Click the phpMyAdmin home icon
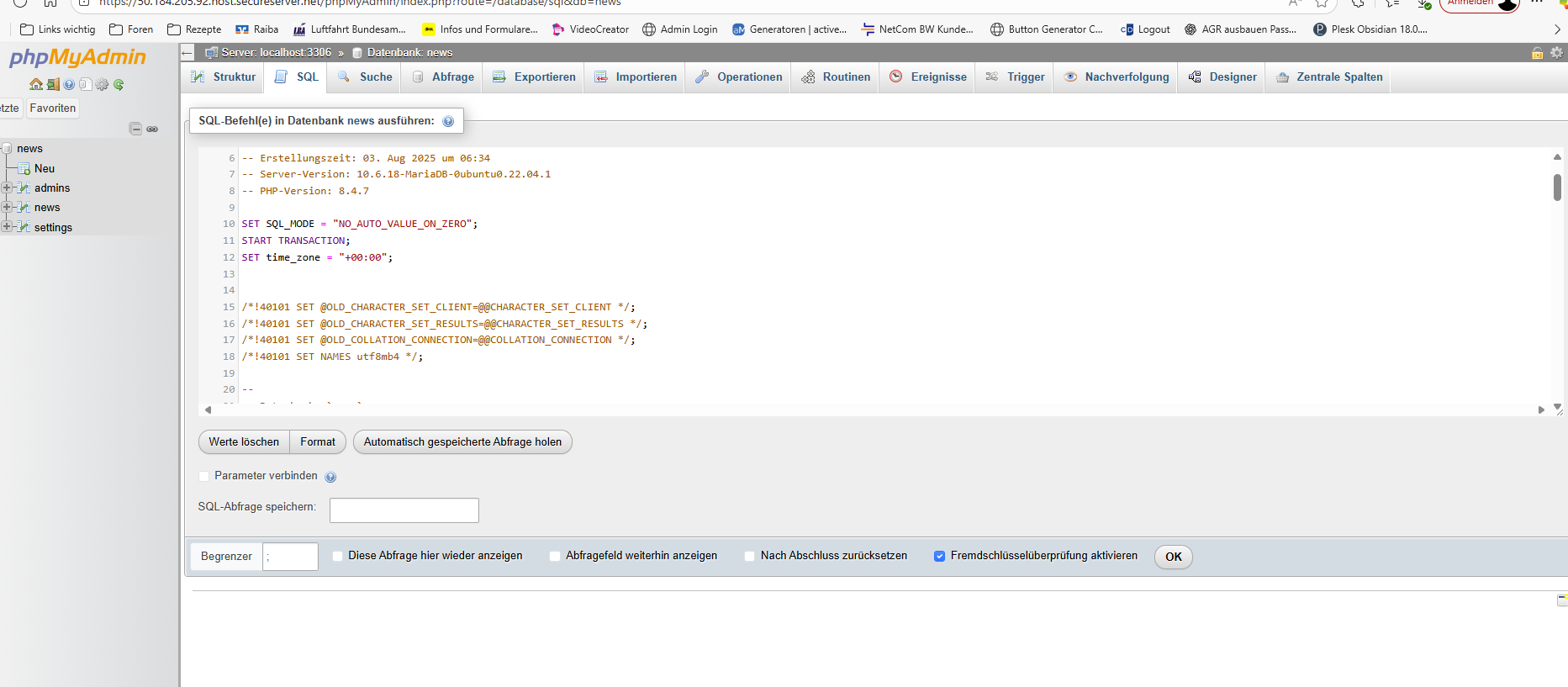This screenshot has width=1568, height=687. point(35,85)
